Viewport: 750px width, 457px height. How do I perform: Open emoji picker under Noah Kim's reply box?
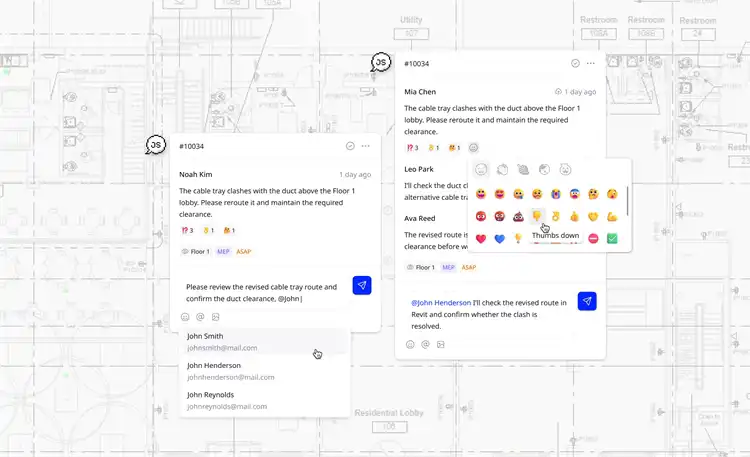click(x=185, y=317)
